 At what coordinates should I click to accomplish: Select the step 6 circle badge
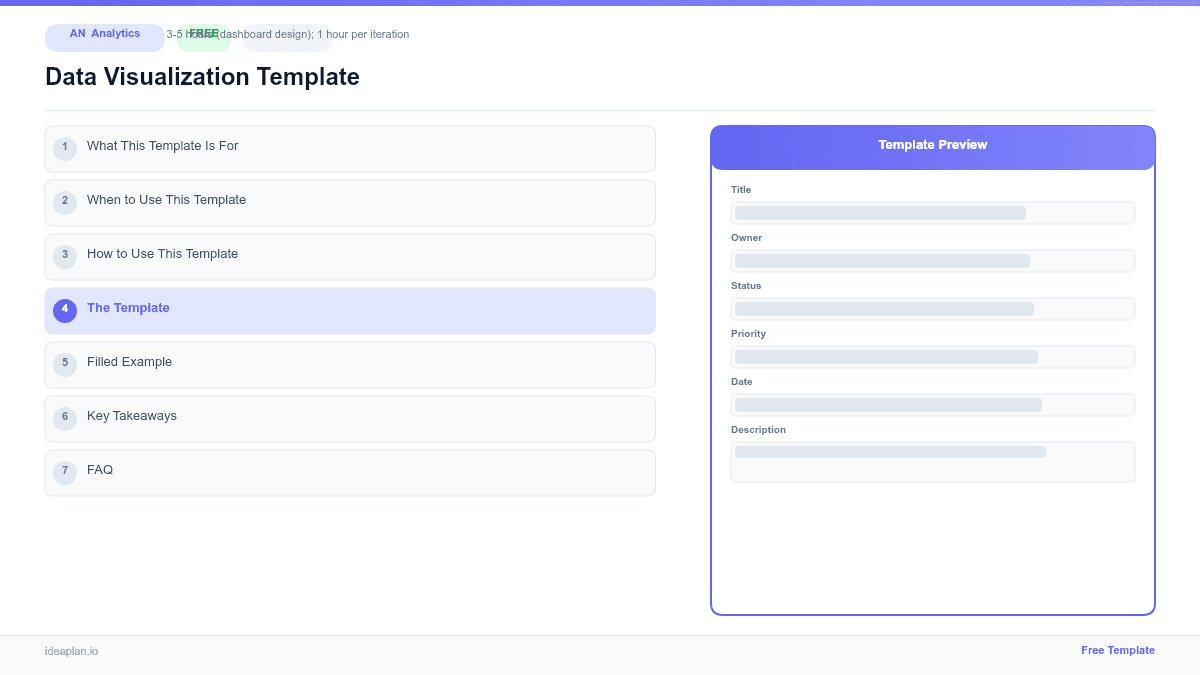65,418
